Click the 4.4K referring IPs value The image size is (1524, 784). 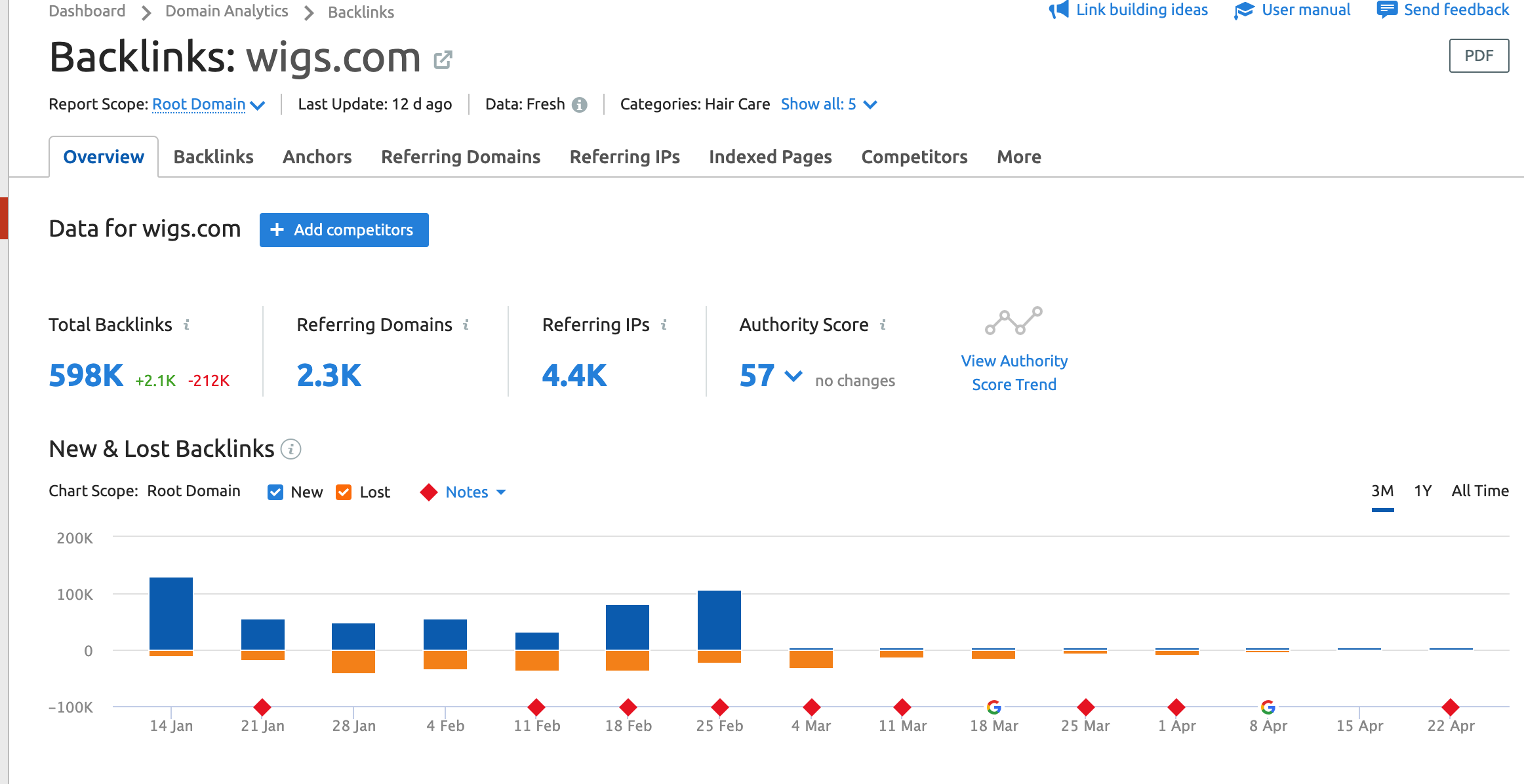coord(574,376)
